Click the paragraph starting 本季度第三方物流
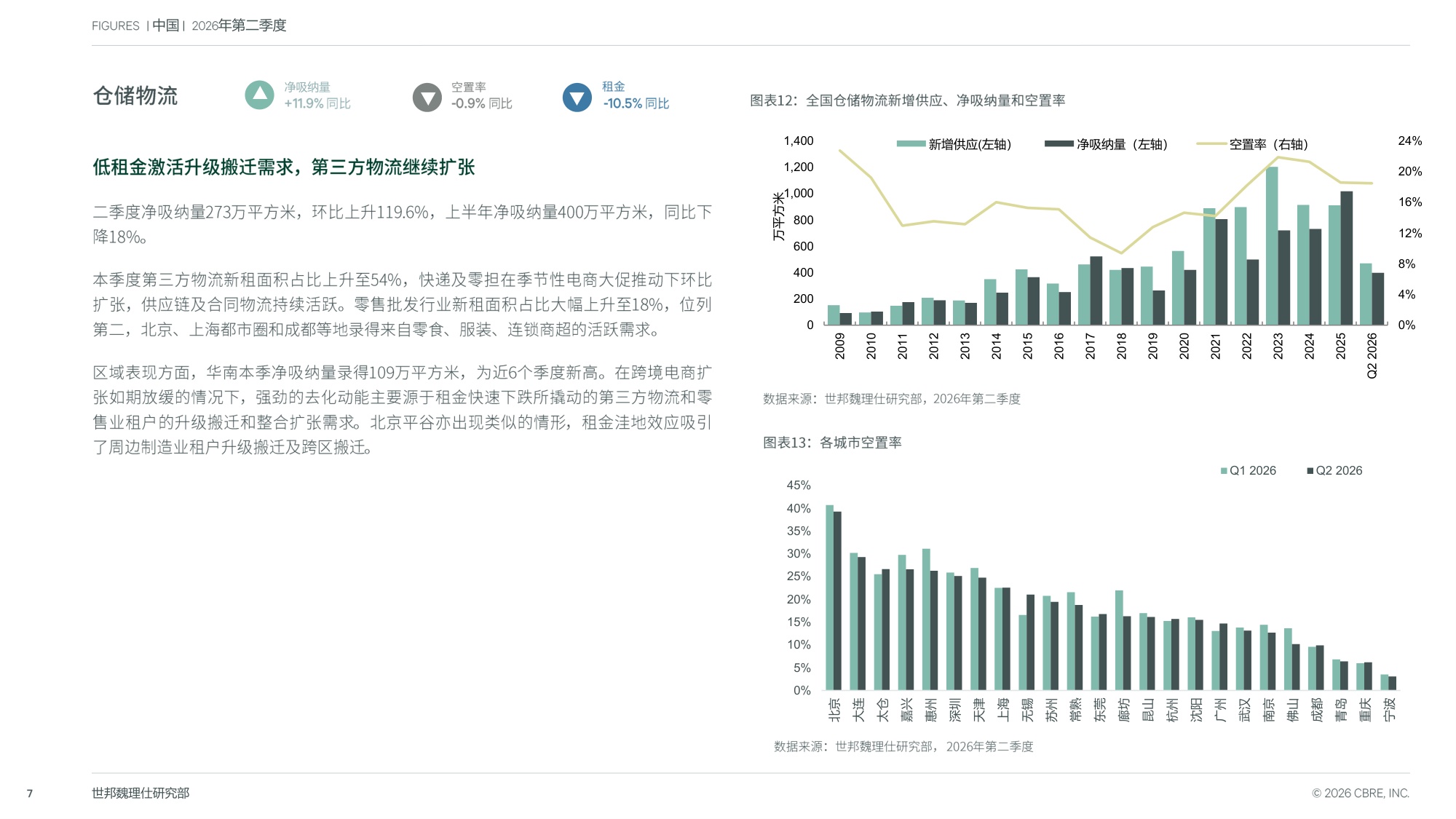The image size is (1456, 819). (403, 304)
